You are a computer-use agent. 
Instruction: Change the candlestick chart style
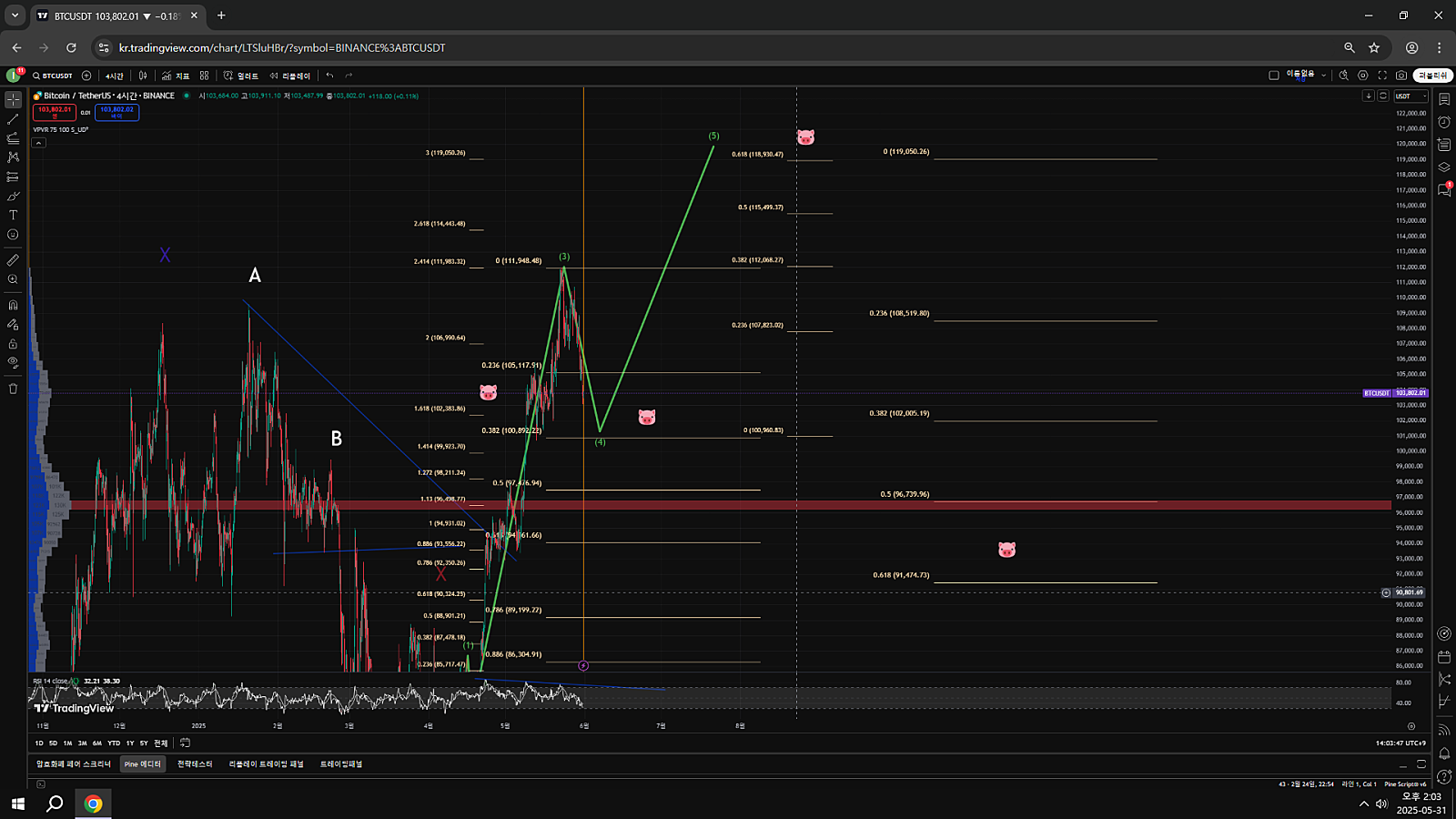click(143, 76)
